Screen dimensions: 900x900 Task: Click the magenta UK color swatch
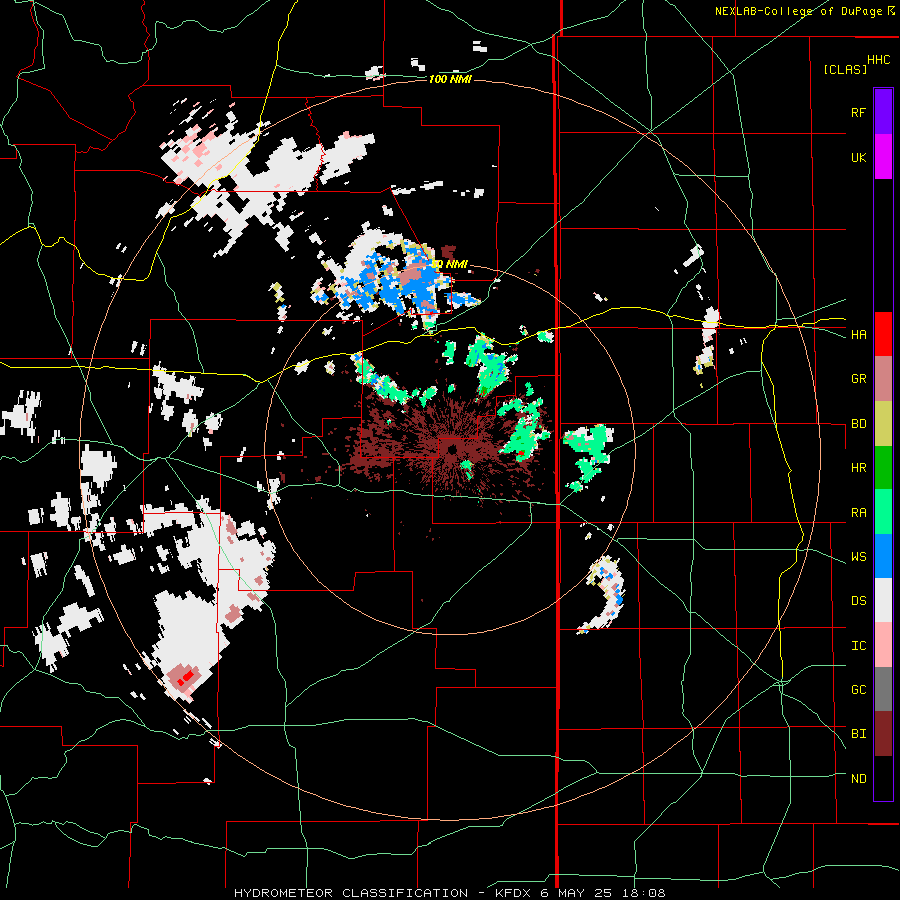[x=883, y=157]
